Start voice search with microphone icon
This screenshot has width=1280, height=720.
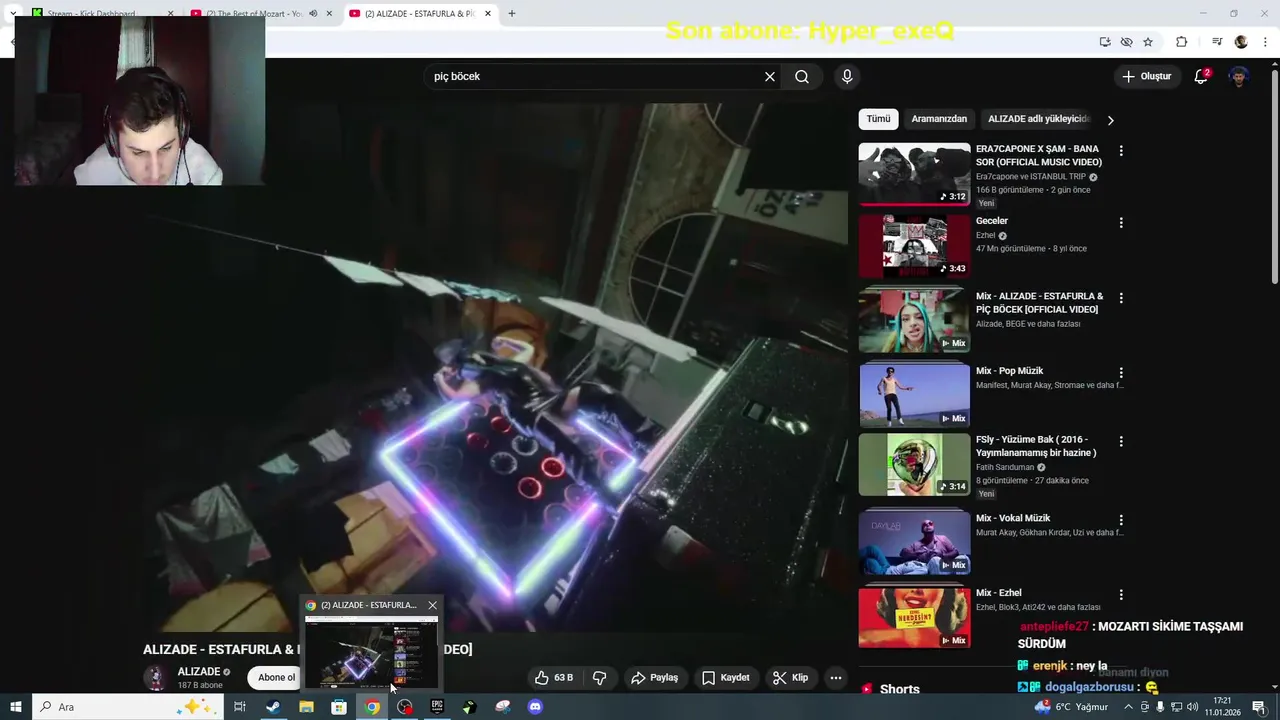point(847,77)
